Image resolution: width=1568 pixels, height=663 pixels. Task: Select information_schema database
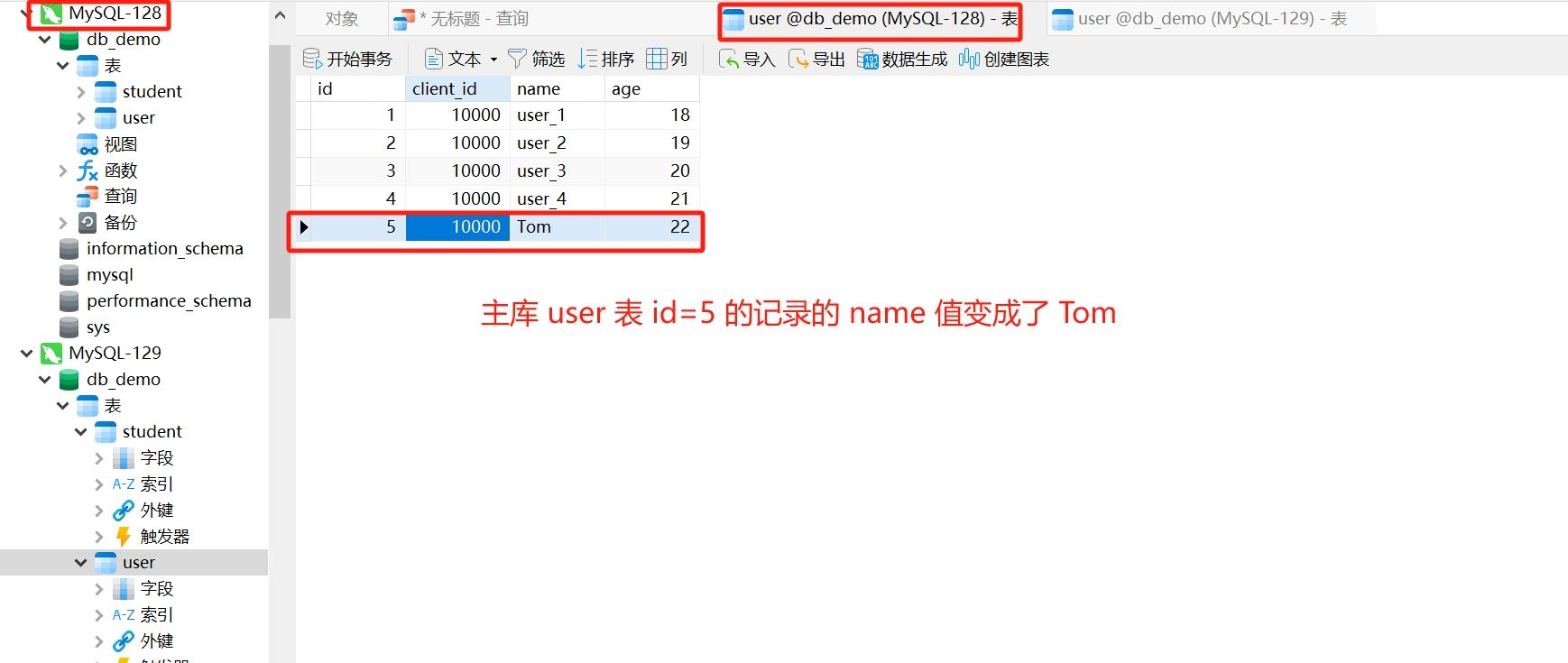tap(164, 248)
